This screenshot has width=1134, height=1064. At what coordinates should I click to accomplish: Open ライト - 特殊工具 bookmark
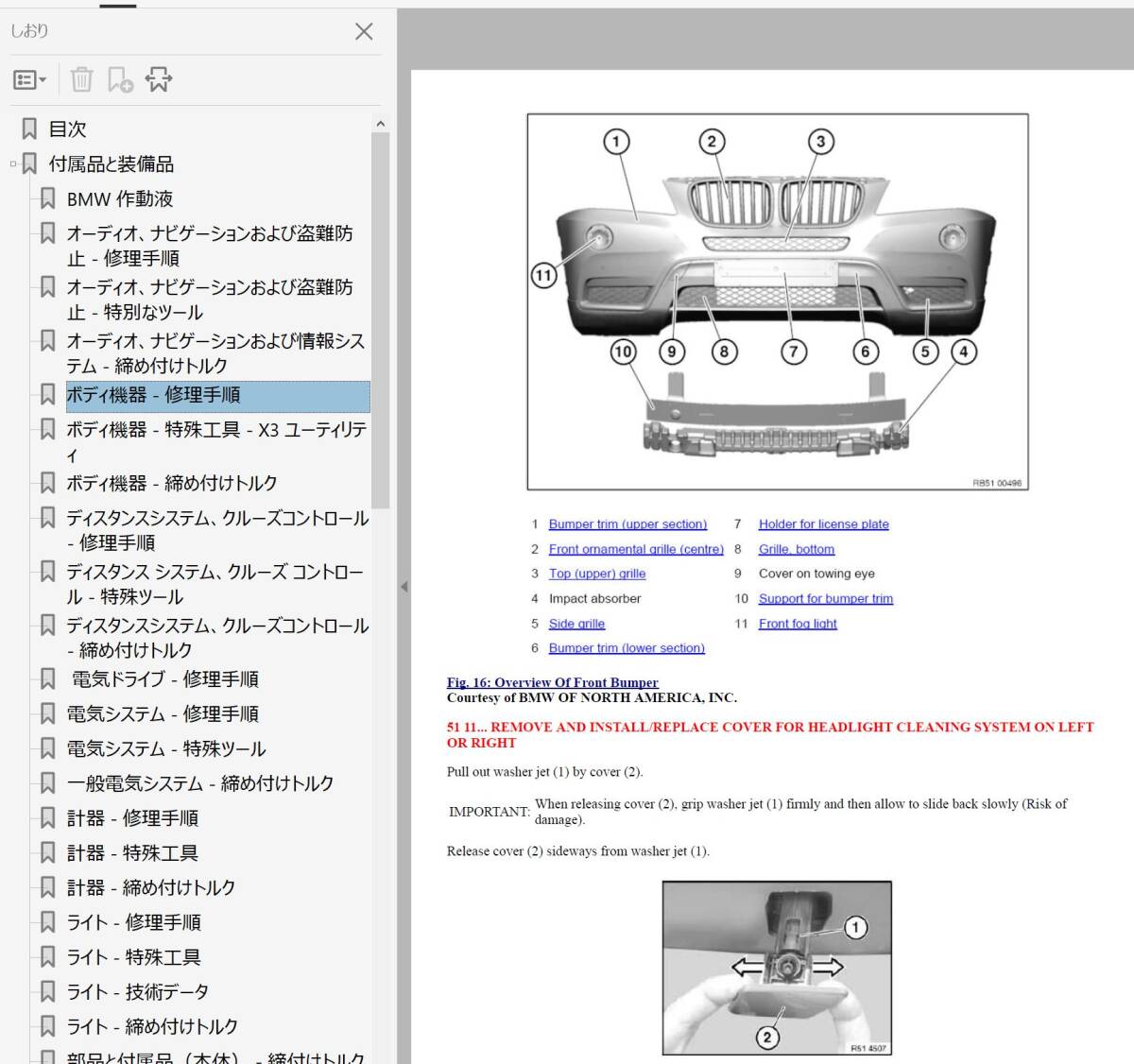pos(134,958)
